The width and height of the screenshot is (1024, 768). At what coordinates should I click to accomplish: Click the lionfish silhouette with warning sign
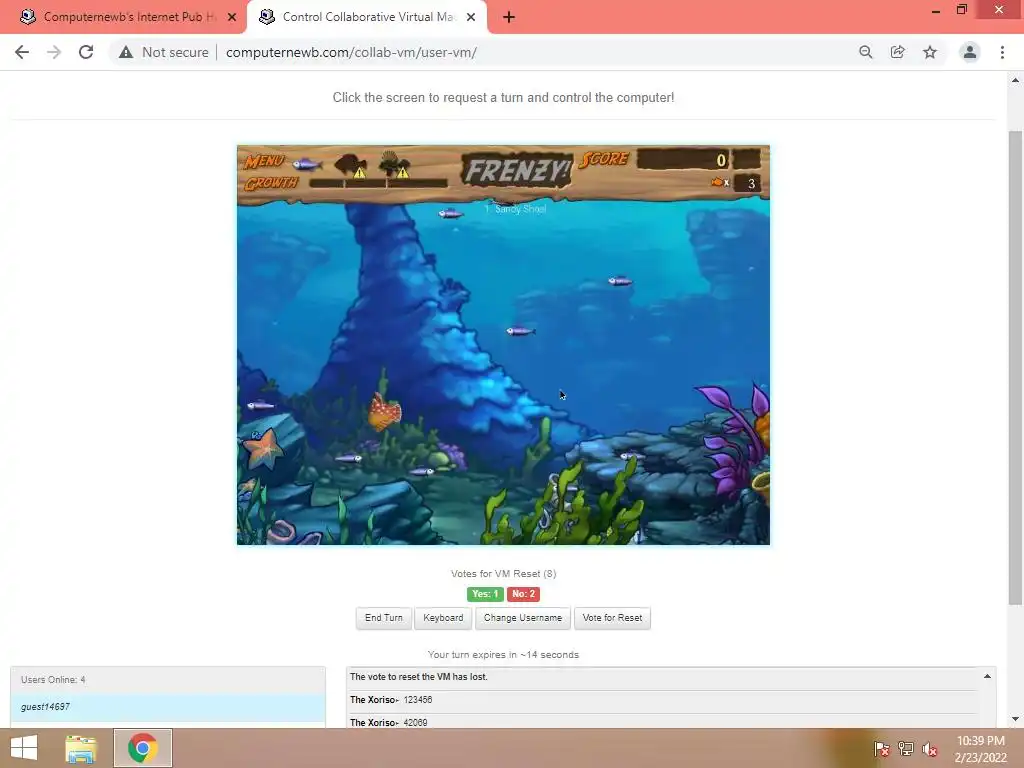pyautogui.click(x=394, y=165)
